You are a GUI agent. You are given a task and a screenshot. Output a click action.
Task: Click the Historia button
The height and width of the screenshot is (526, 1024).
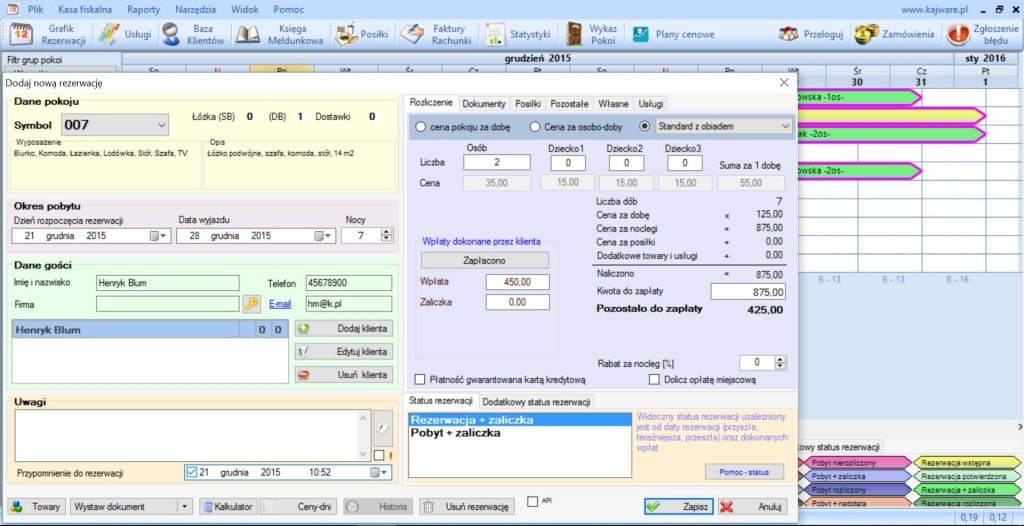point(378,506)
